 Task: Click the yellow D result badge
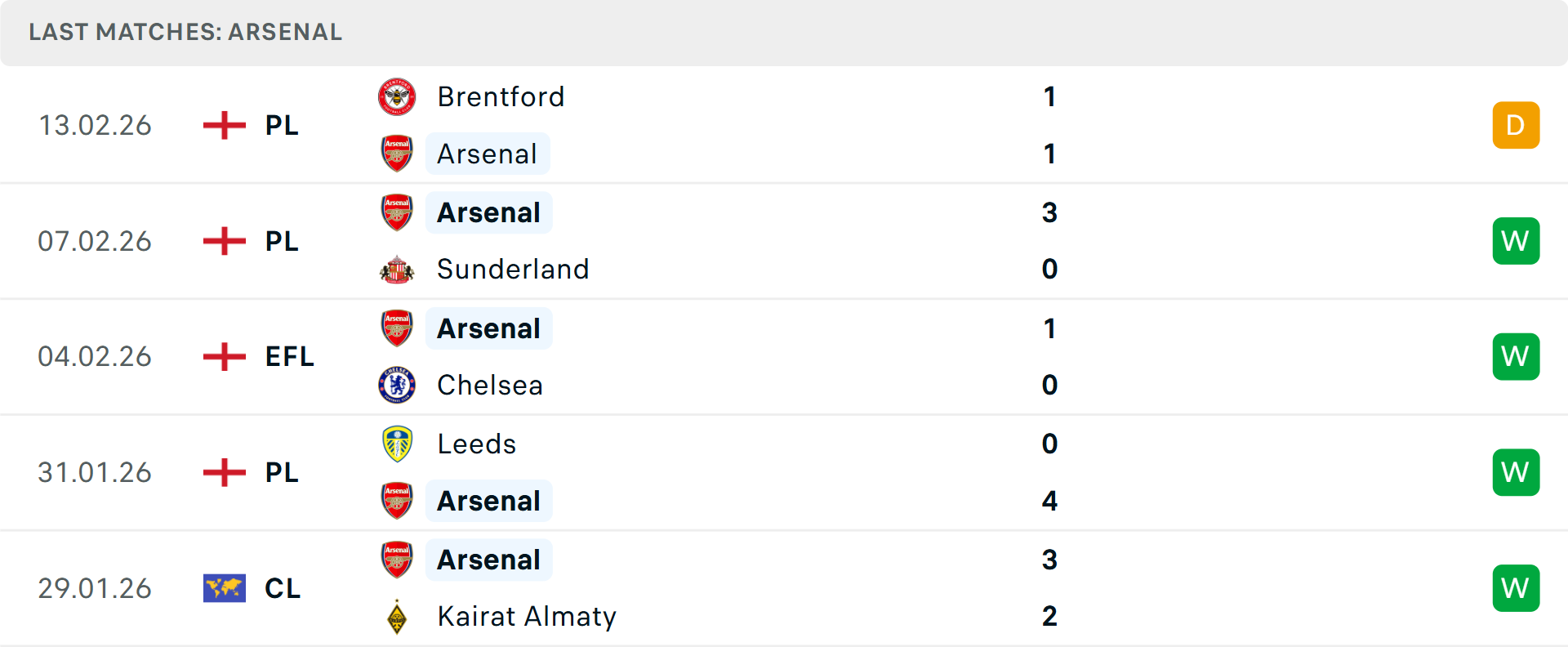(1516, 125)
